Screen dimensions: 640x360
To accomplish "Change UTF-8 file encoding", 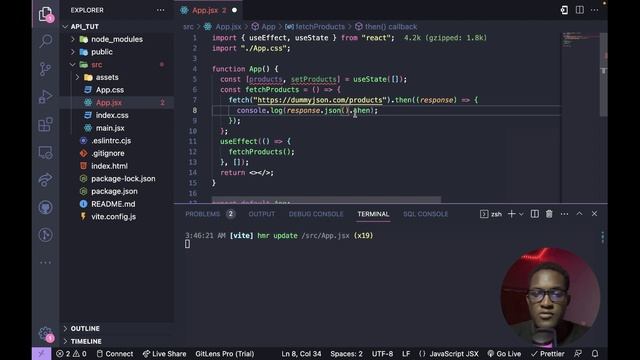I will click(382, 353).
